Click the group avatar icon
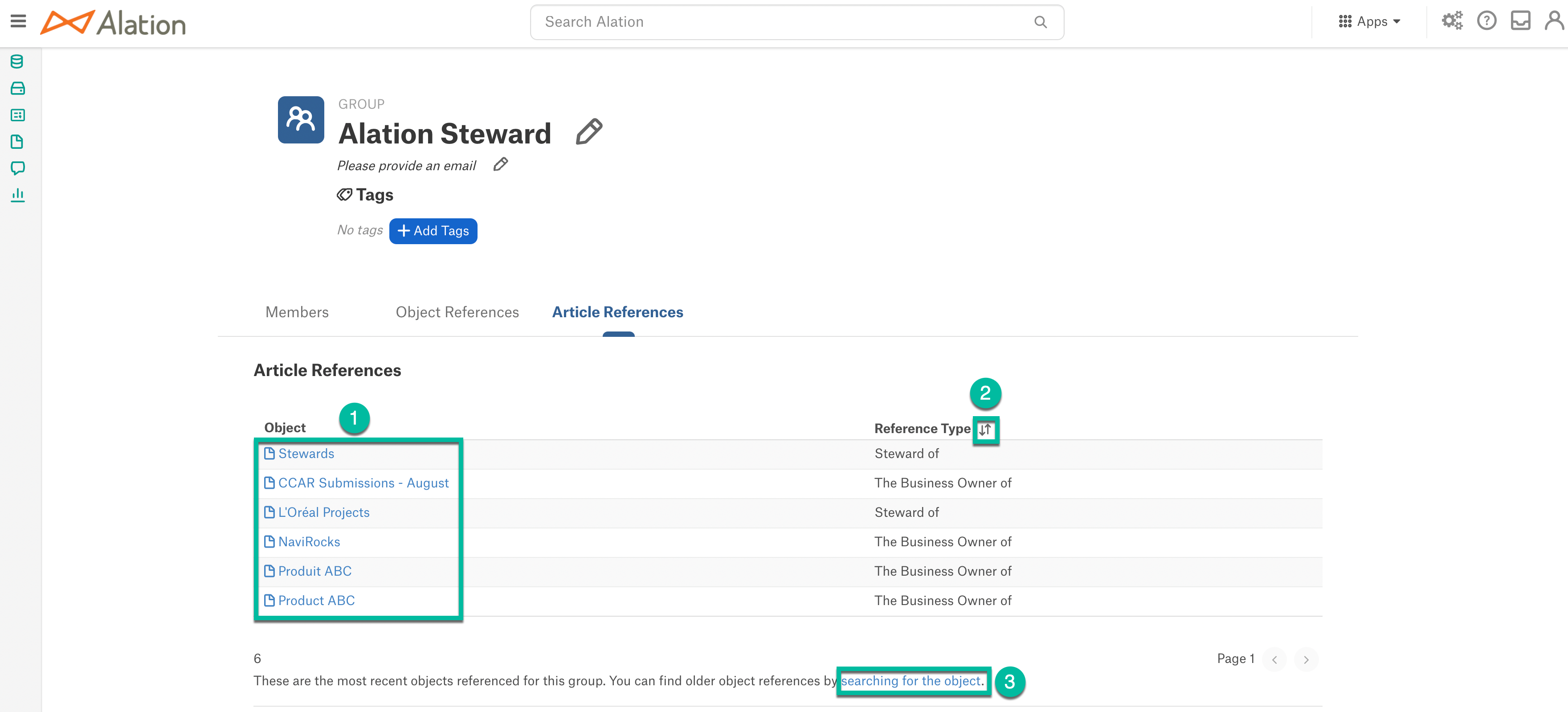This screenshot has height=712, width=1568. coord(301,119)
